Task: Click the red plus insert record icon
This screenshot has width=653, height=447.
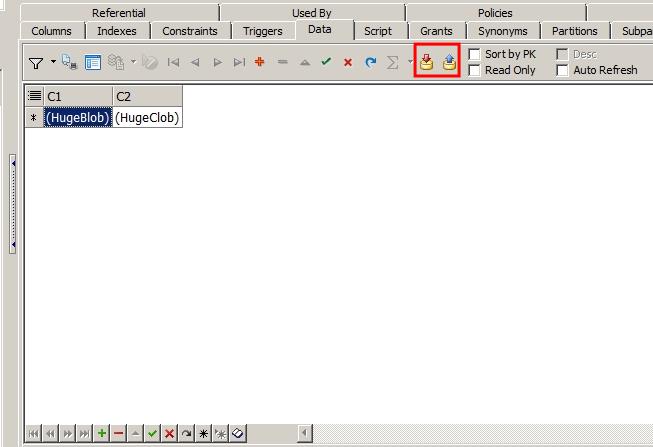Action: (260, 63)
